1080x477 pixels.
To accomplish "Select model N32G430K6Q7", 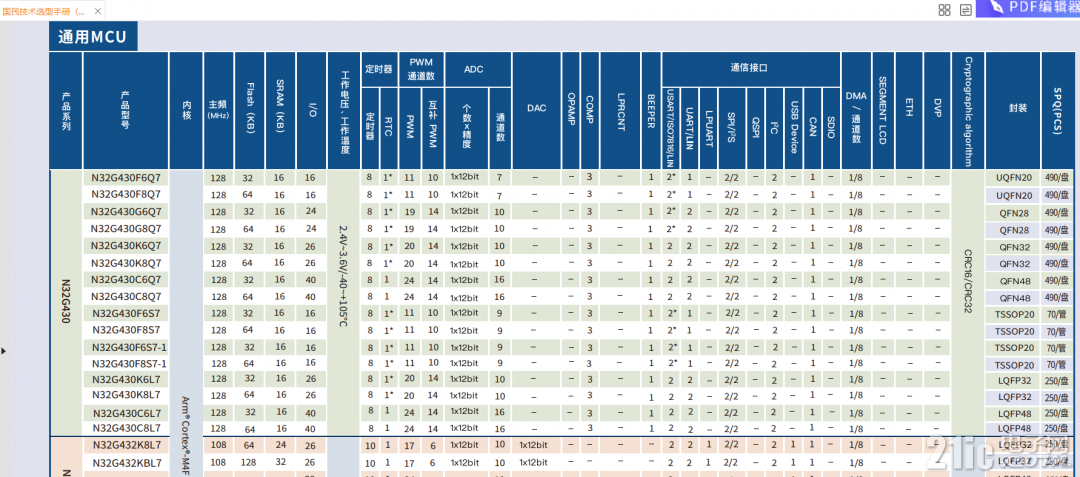I will pyautogui.click(x=126, y=246).
